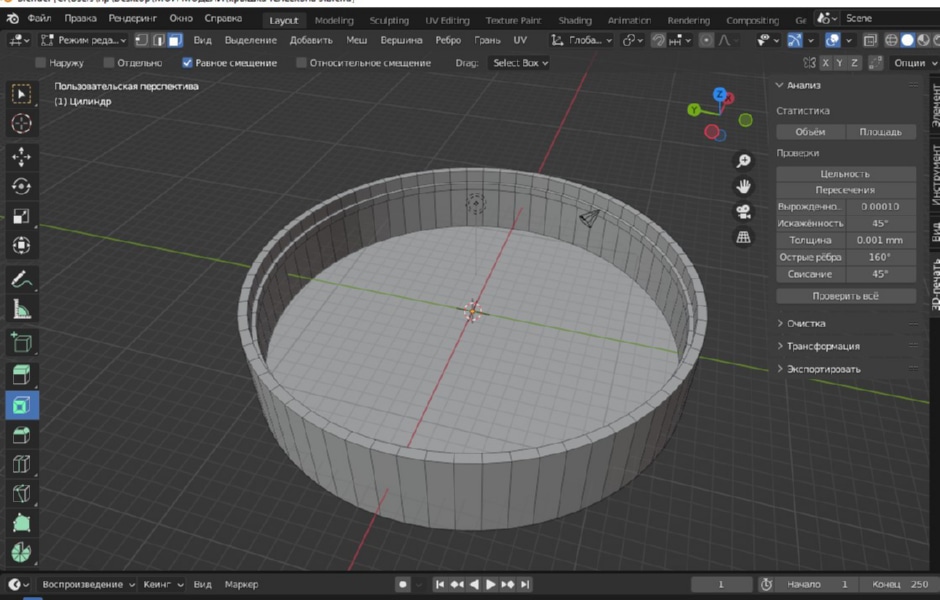This screenshot has height=600, width=940.
Task: Click the Объём statistics button
Action: pyautogui.click(x=810, y=131)
